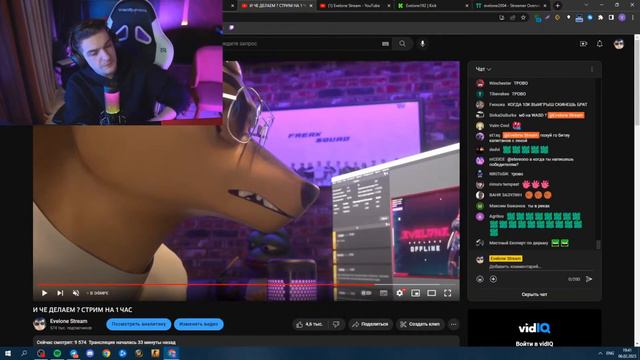The height and width of the screenshot is (360, 640).
Task: Skip to the next video
Action: pos(60,293)
